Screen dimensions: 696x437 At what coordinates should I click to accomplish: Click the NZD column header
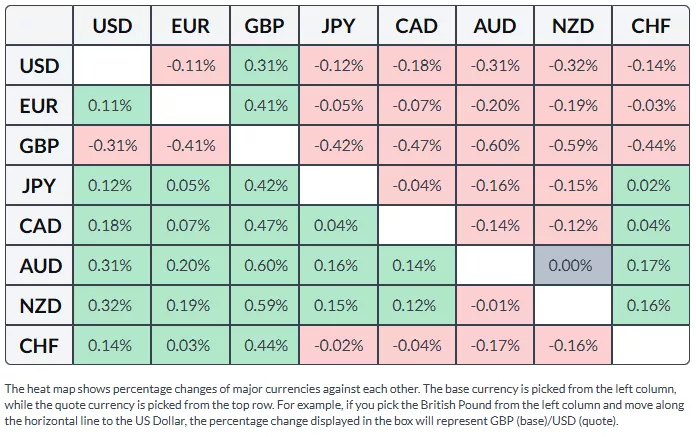click(x=573, y=26)
